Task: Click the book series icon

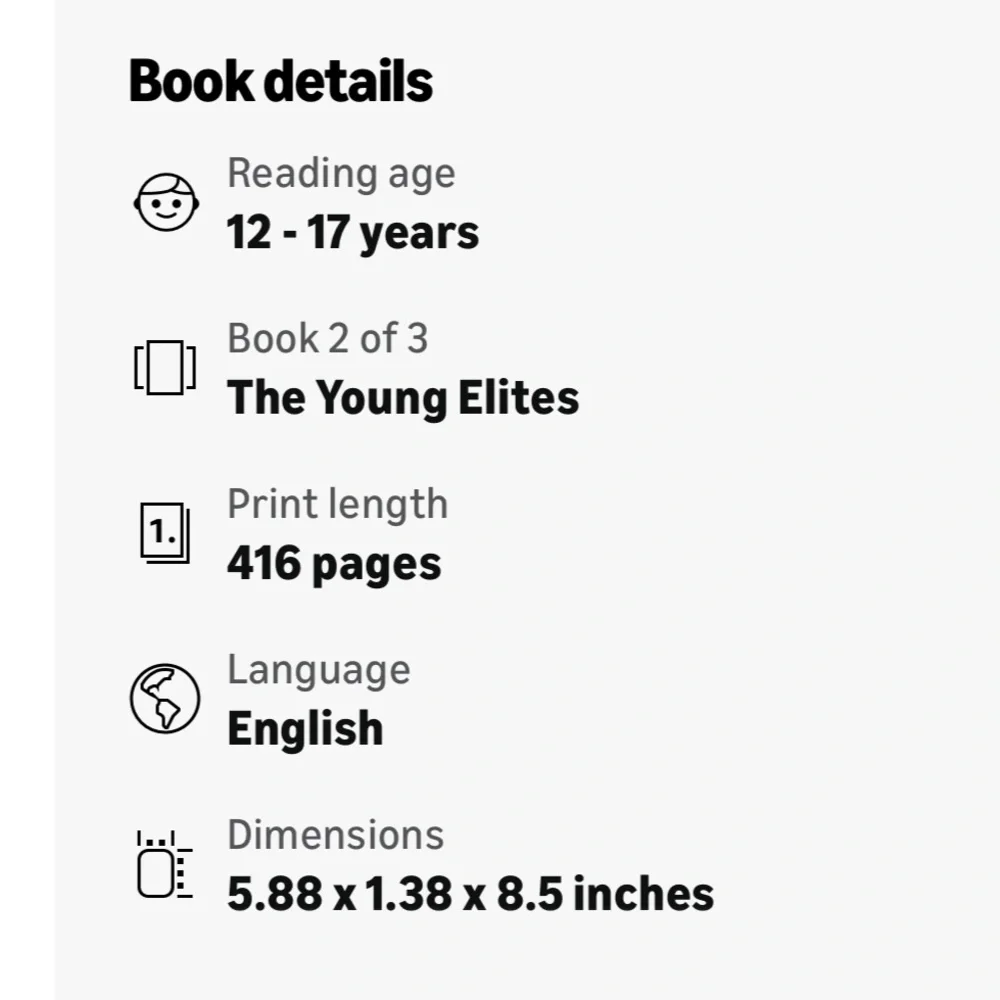Action: 165,368
